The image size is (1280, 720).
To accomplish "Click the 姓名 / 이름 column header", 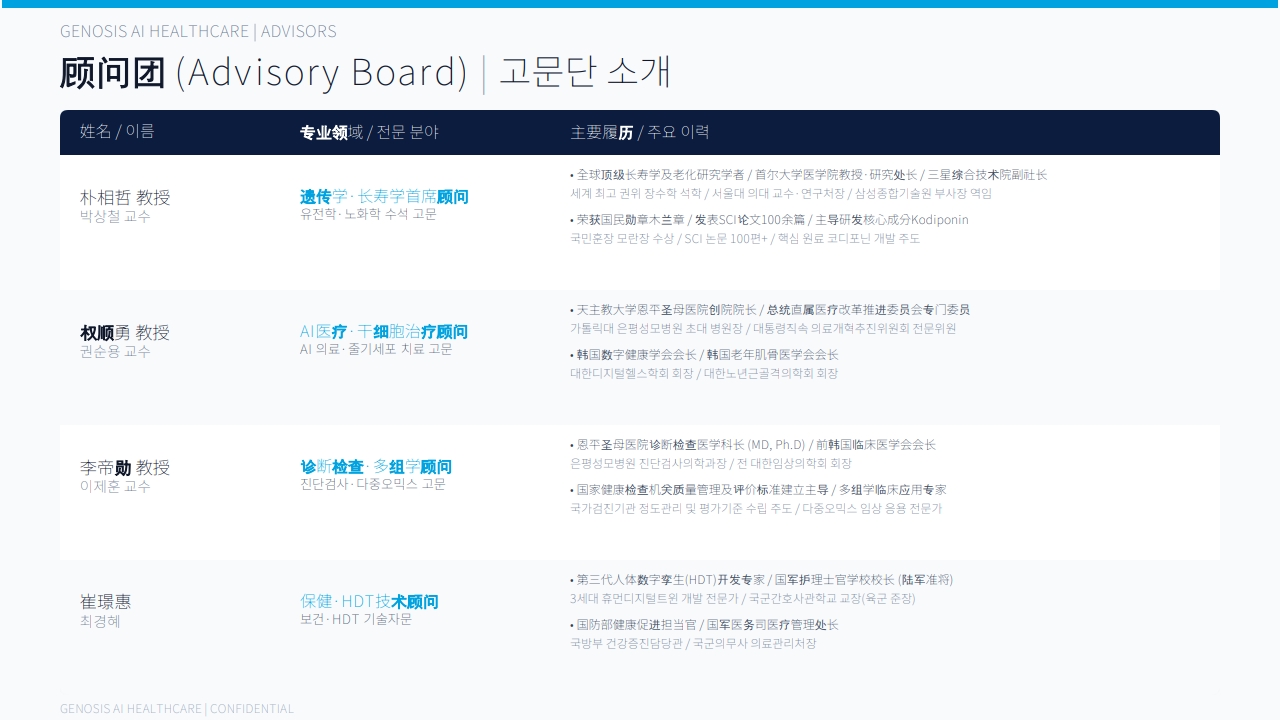I will [117, 131].
